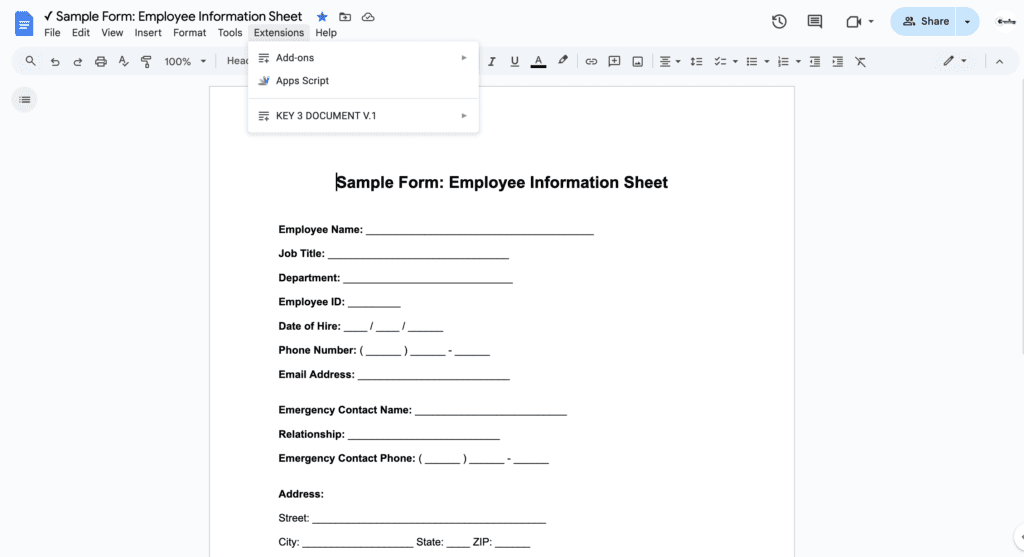Screen dimensions: 1024x557
Task: Insert a bulleted list
Action: (x=752, y=61)
